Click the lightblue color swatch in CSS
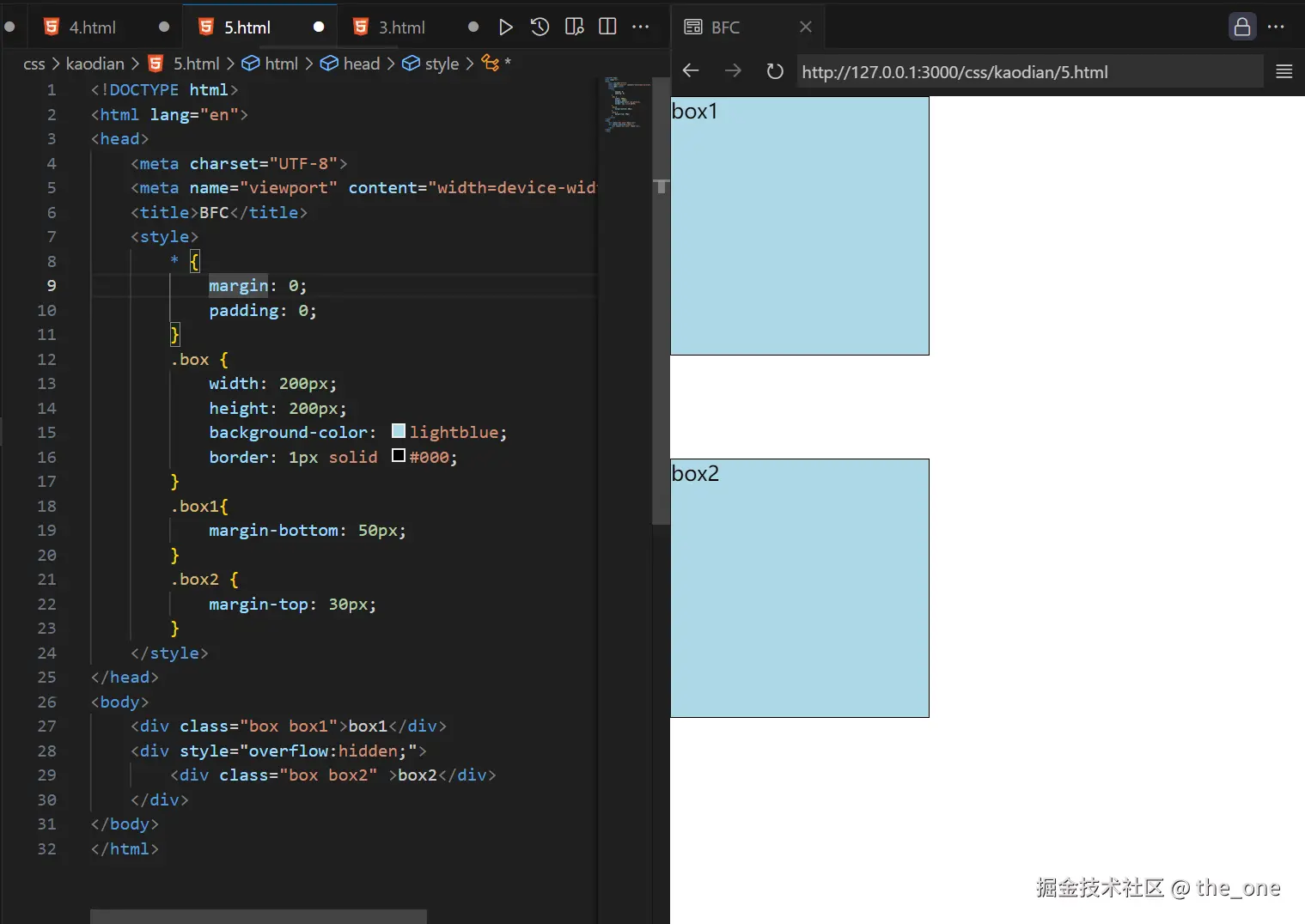Screen dimensions: 1305x924 coord(399,431)
